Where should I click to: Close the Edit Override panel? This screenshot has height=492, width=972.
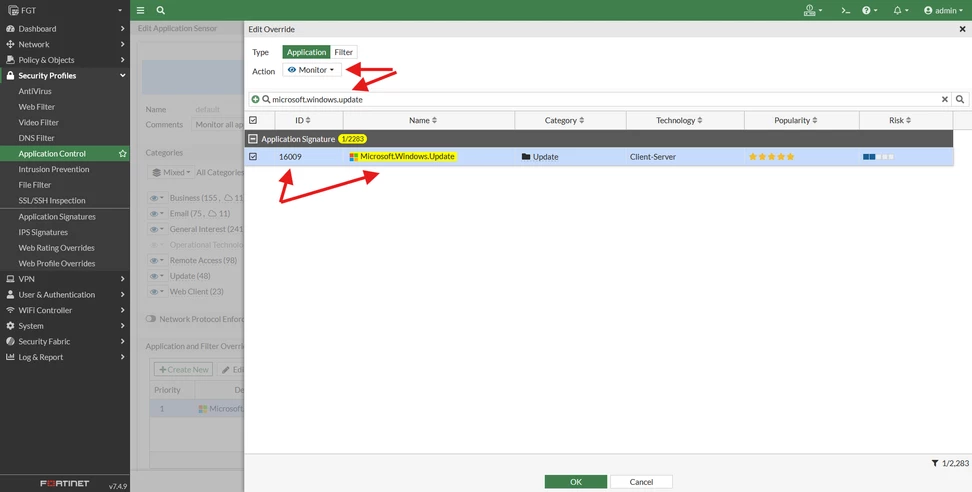point(962,29)
